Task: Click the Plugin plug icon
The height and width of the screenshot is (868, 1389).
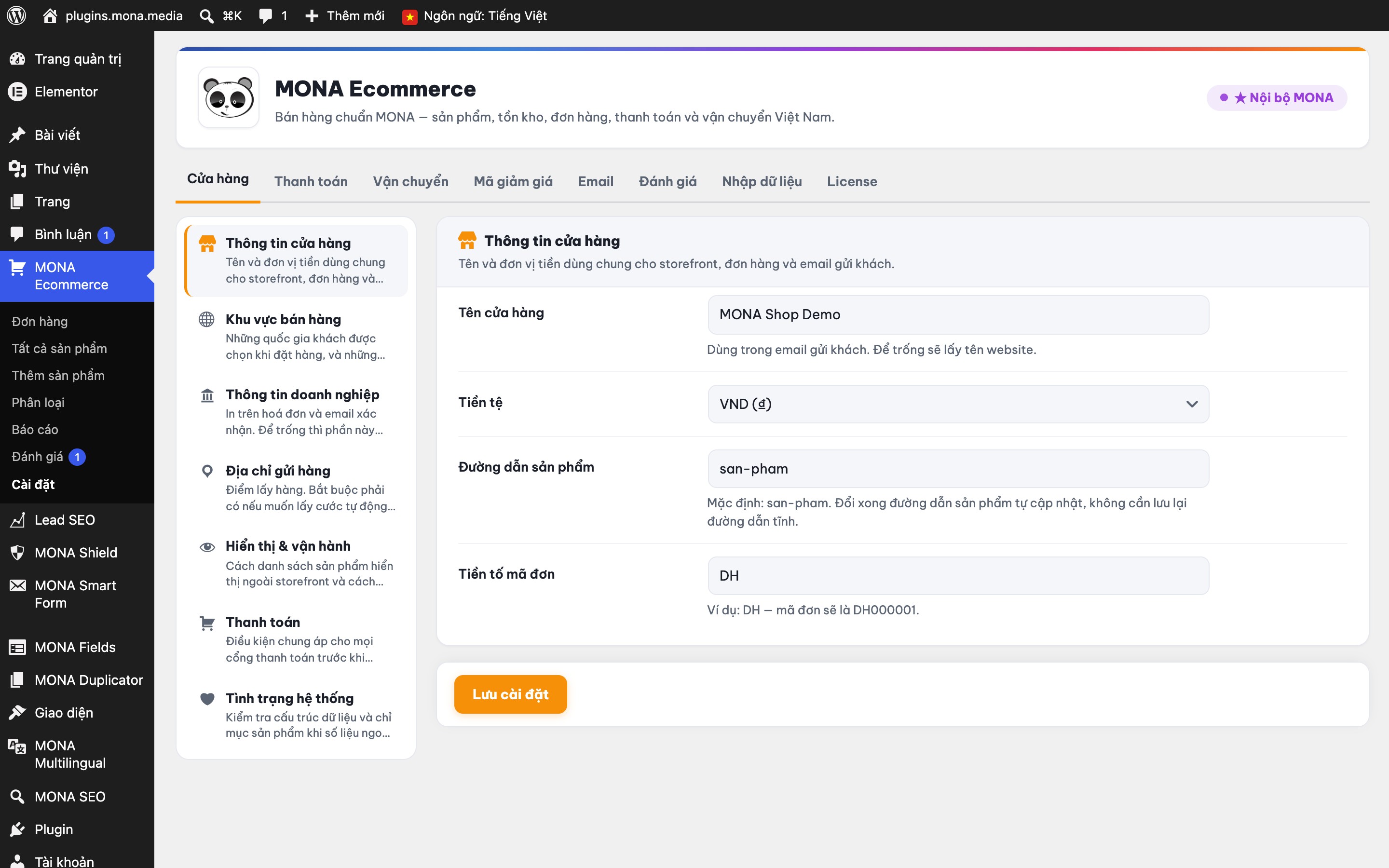Action: (17, 829)
